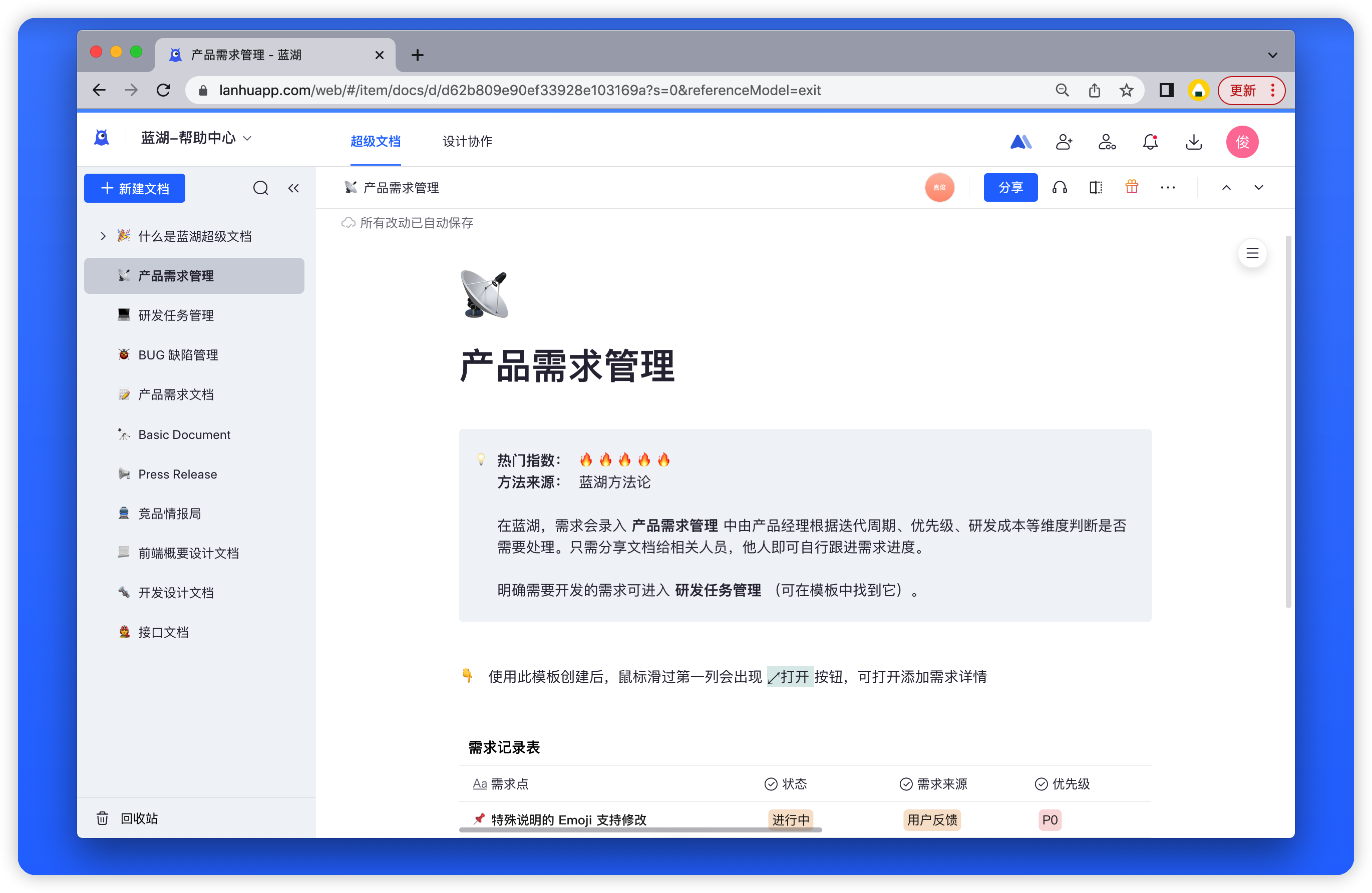1372x893 pixels.
Task: Switch to the 设计协作 tab
Action: coord(467,141)
